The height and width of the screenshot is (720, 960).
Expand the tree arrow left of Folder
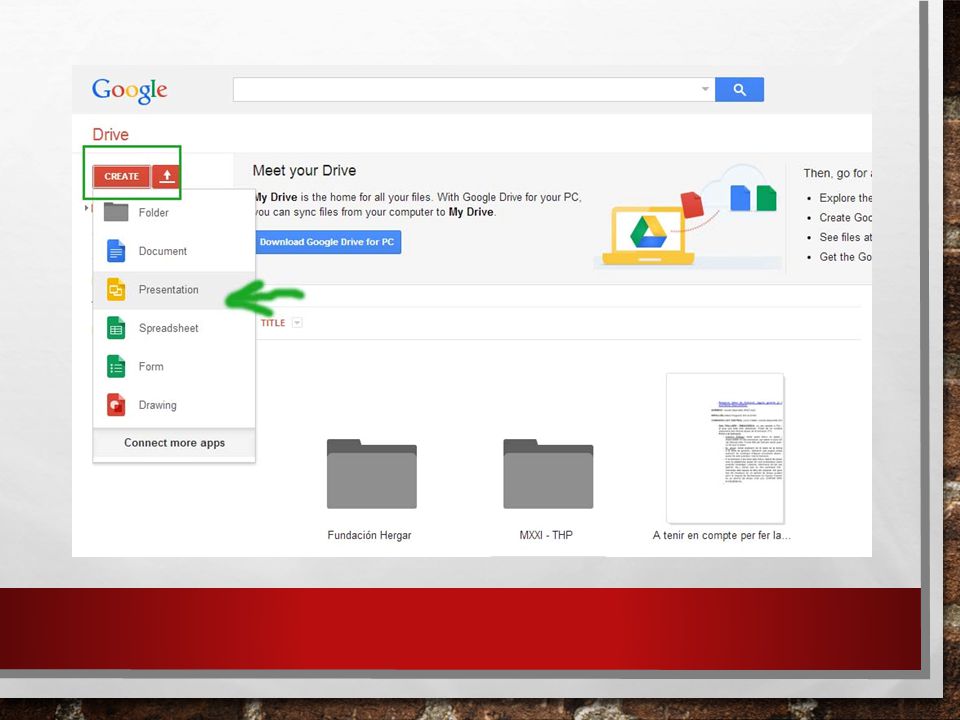click(x=86, y=208)
